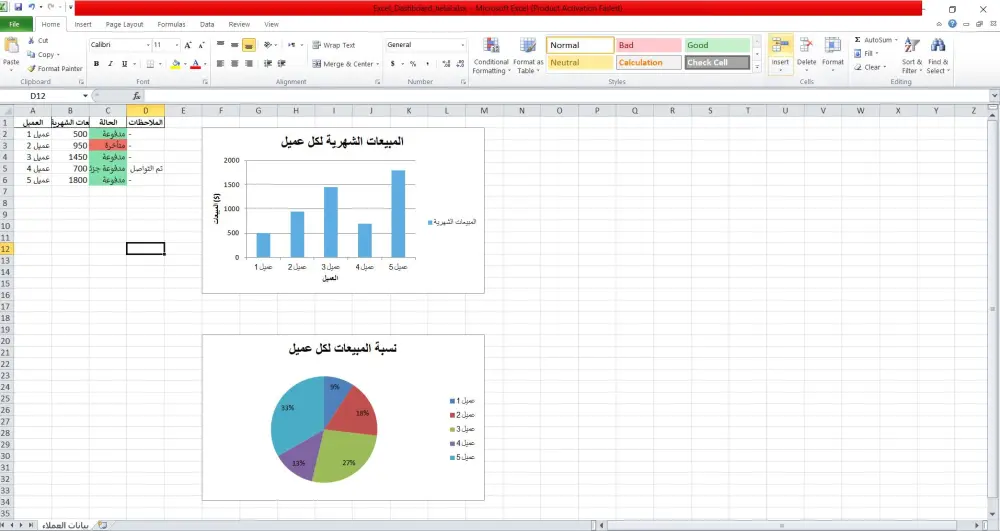Click the AutoSum sigma icon
Image resolution: width=1000 pixels, height=531 pixels.
pos(858,40)
